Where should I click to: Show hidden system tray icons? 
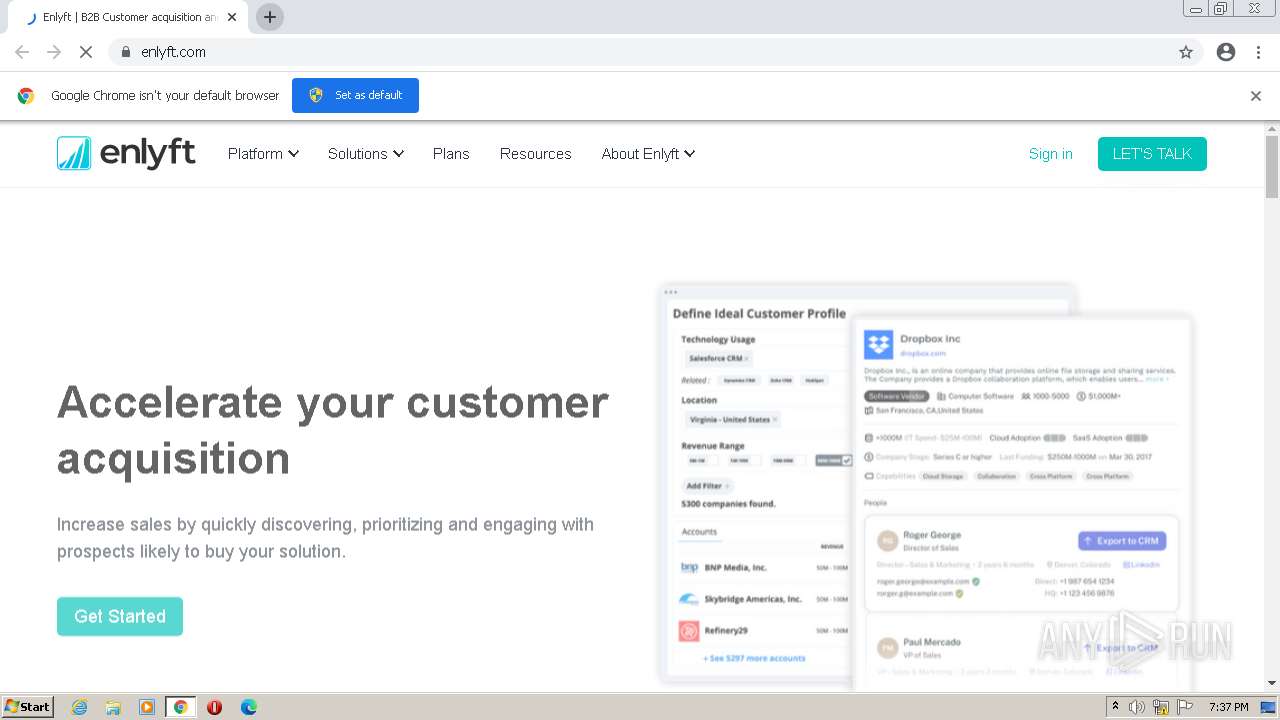[x=1116, y=706]
